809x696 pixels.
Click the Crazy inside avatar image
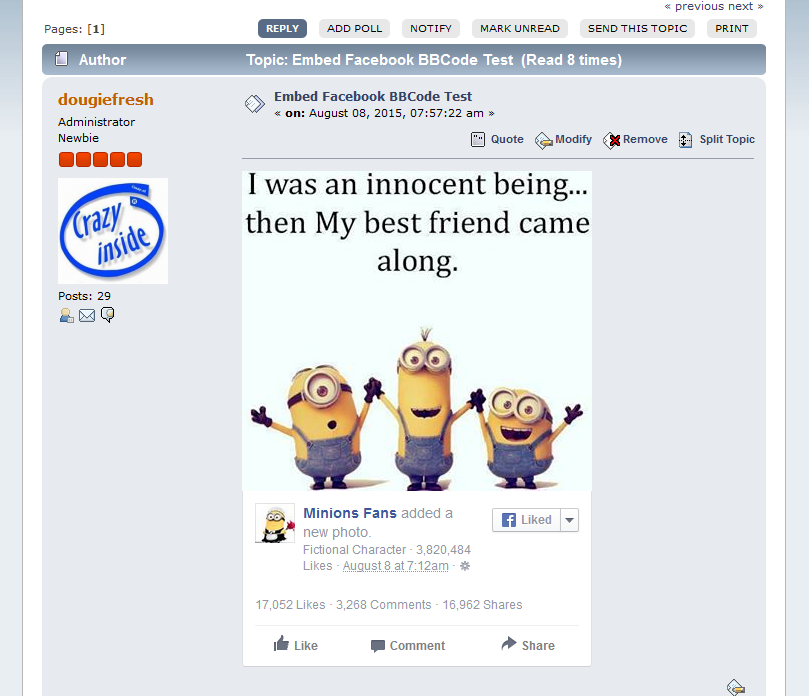point(113,231)
